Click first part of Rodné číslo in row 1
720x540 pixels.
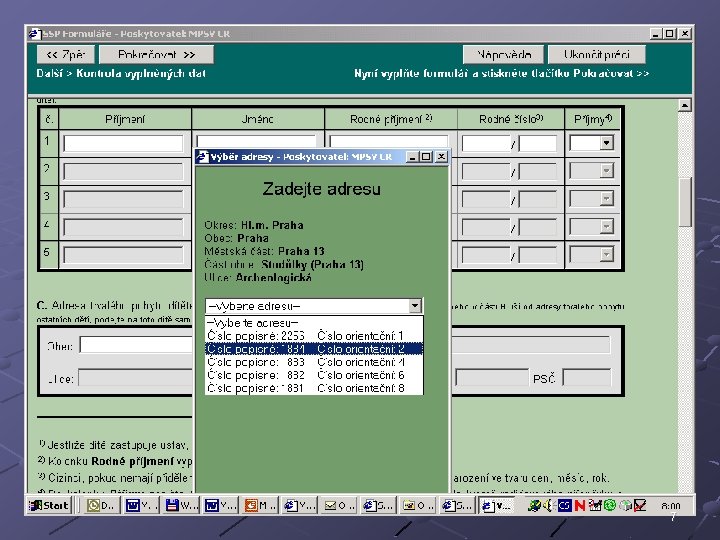coord(486,143)
